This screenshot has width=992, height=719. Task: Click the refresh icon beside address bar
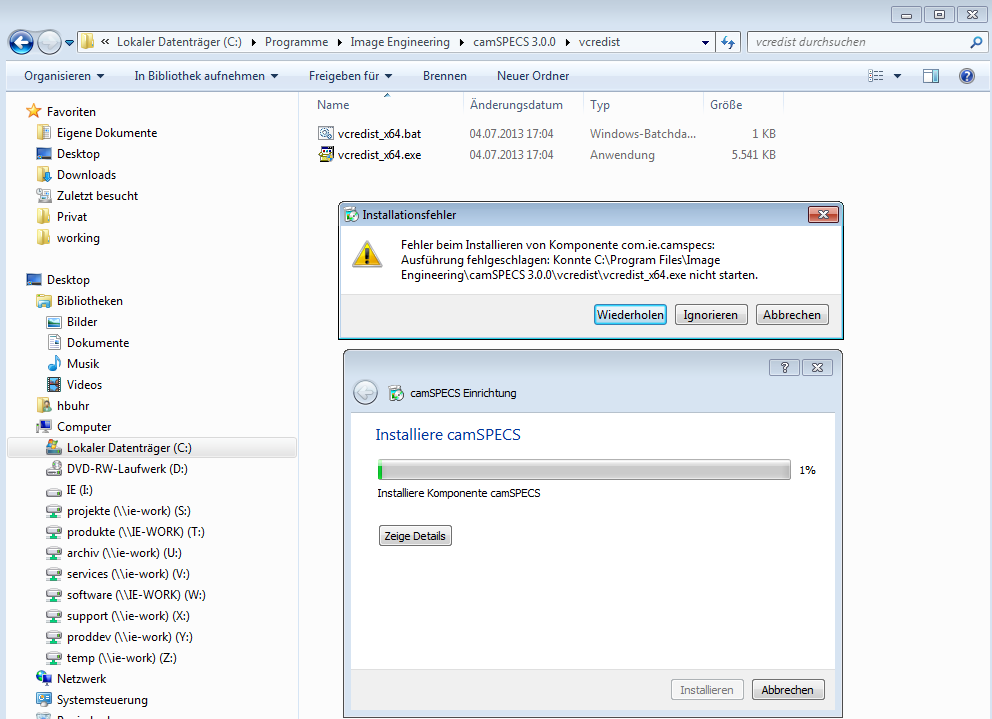(x=728, y=42)
